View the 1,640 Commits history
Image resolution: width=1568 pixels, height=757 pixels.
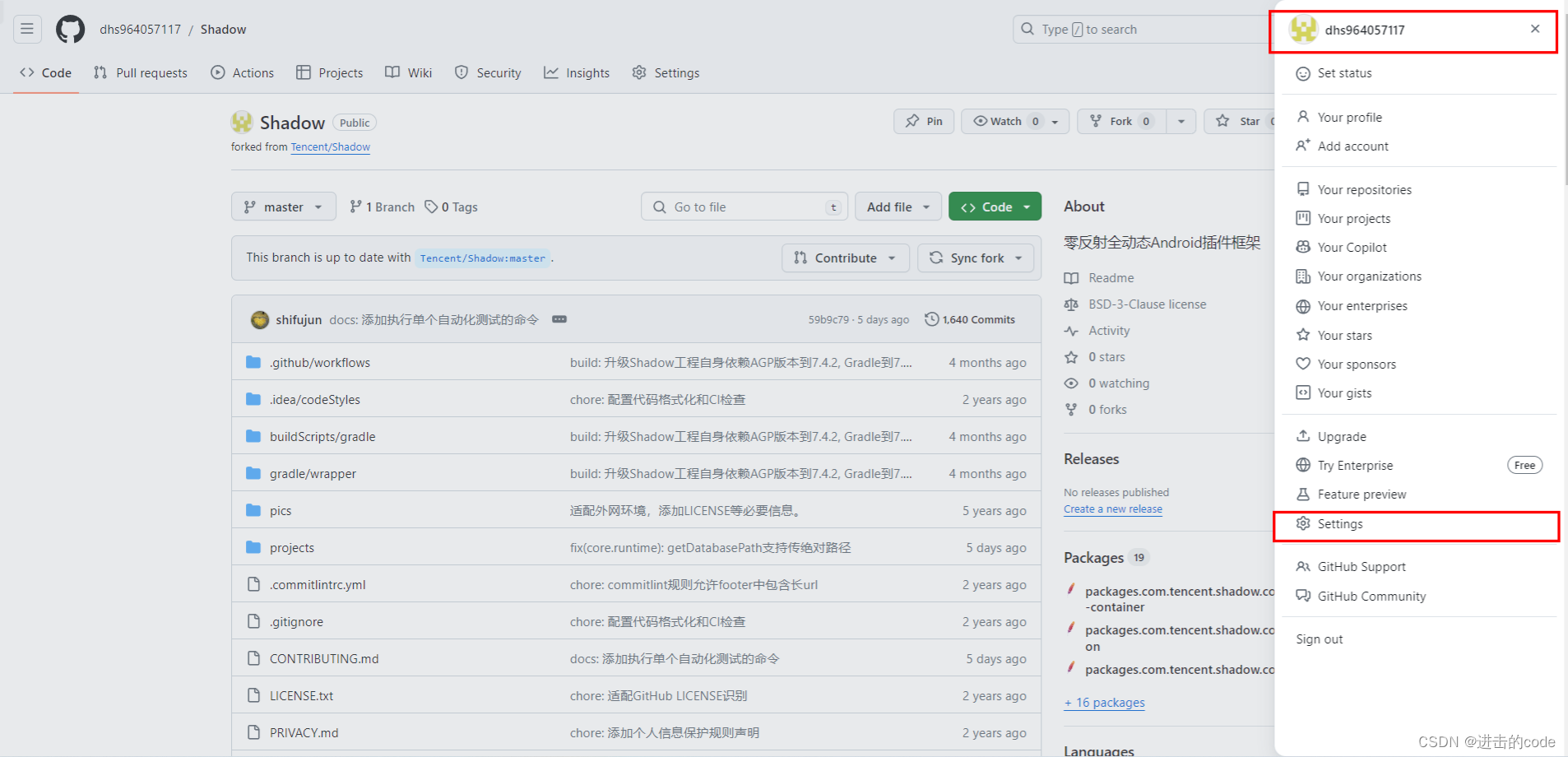pos(970,319)
